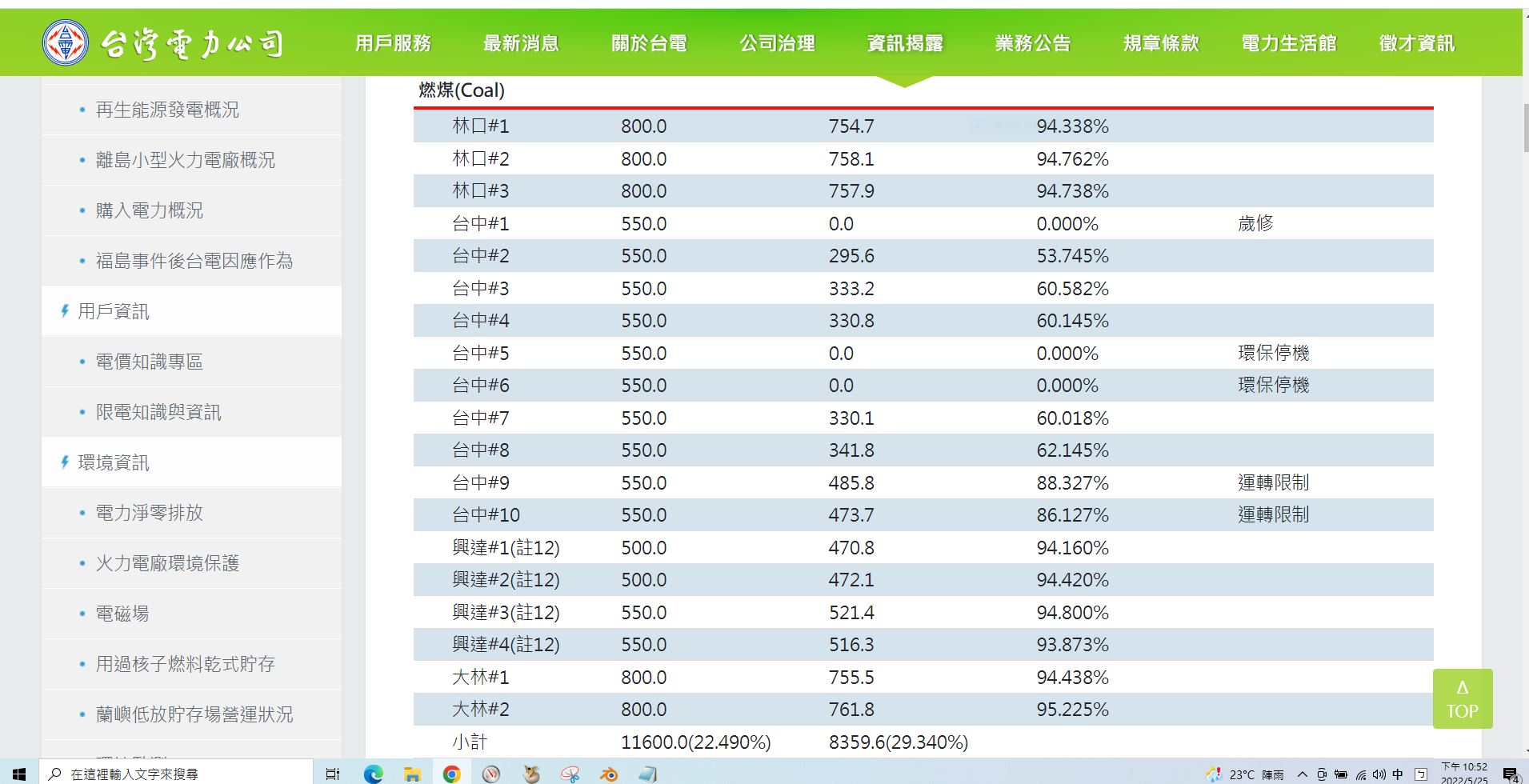This screenshot has width=1529, height=784.
Task: Select 環境資訊 sidebar section
Action: point(113,462)
